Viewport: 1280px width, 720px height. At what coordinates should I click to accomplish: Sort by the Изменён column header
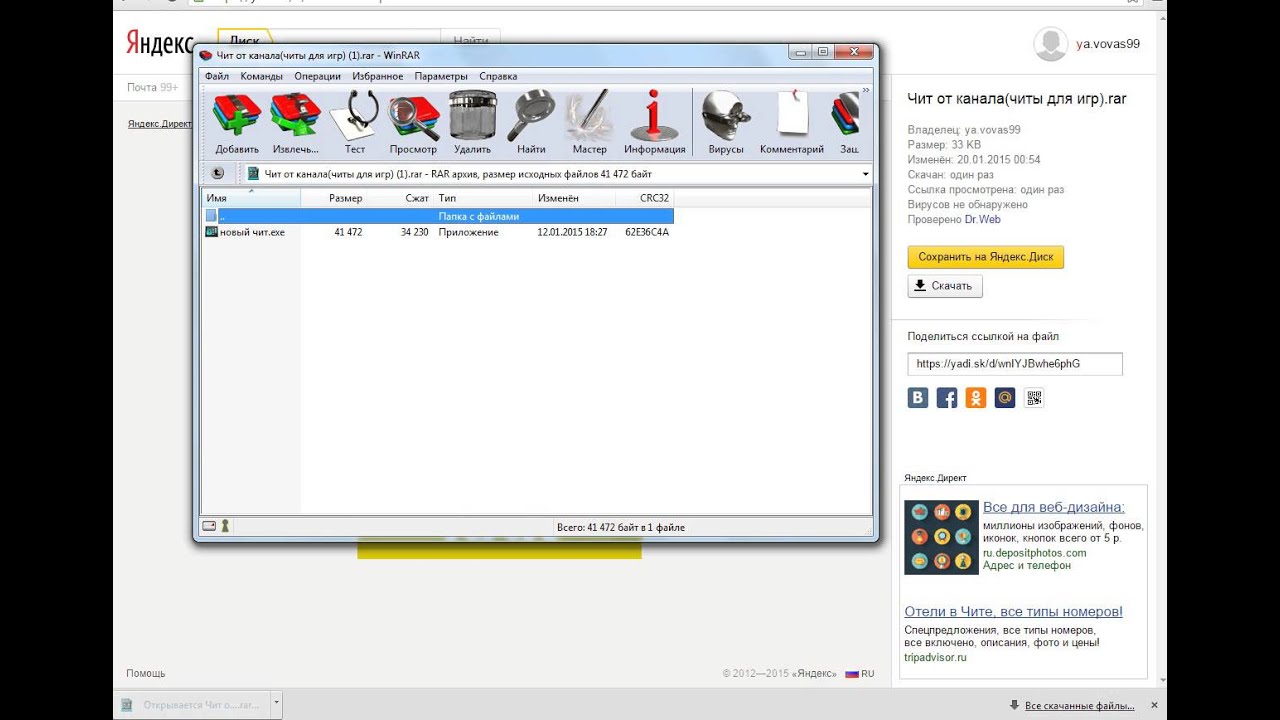click(574, 198)
